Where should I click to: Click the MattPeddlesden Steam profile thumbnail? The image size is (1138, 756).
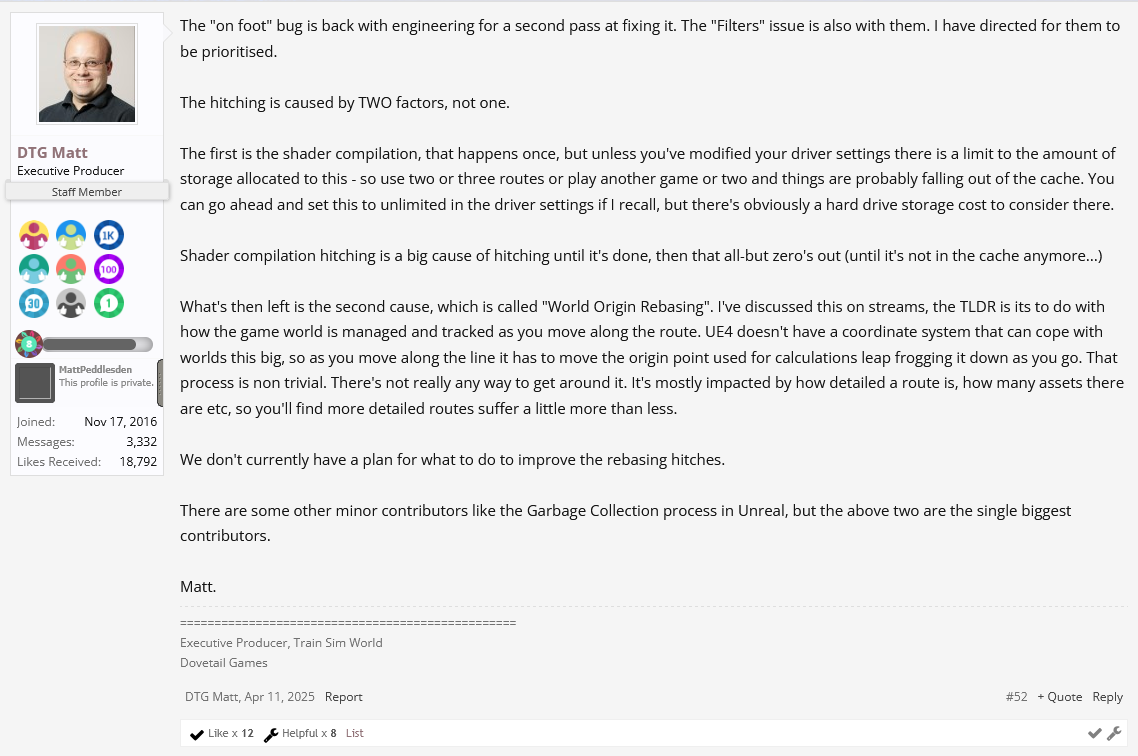pos(35,382)
